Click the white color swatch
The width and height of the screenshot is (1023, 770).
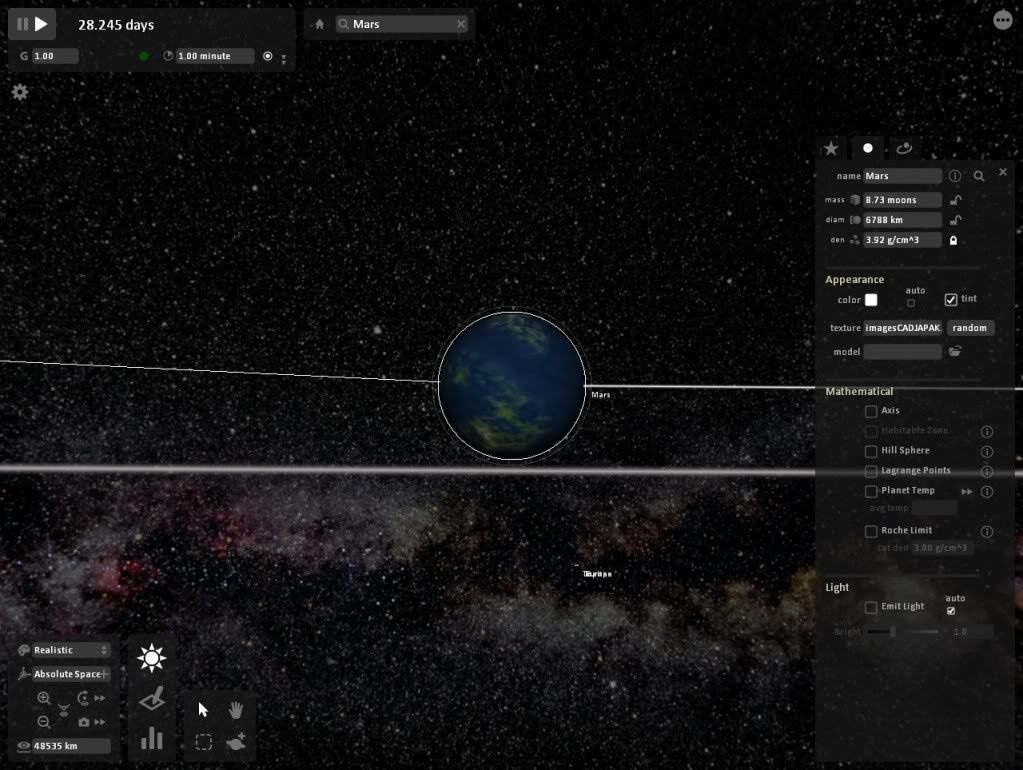[871, 300]
